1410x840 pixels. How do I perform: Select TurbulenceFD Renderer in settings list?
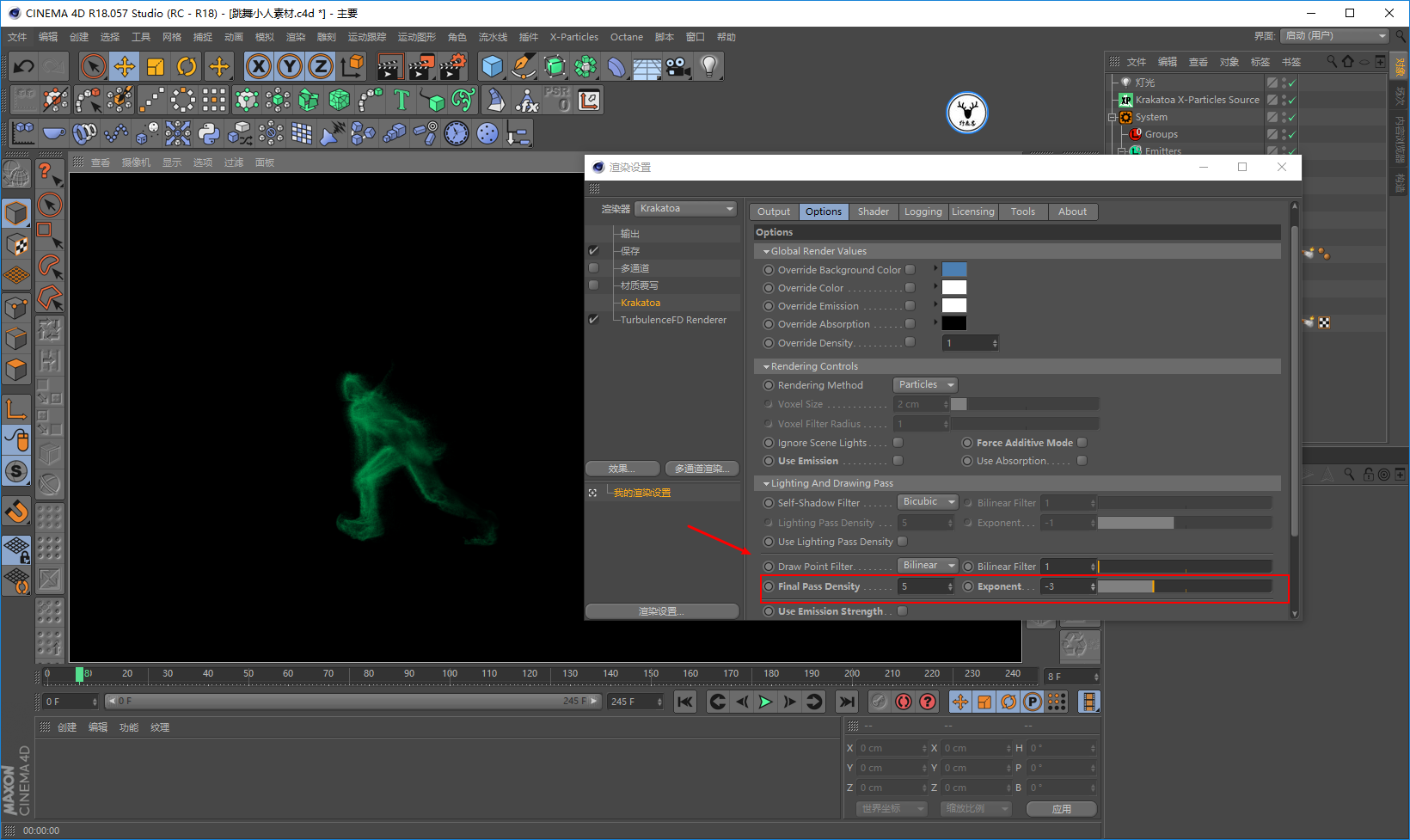click(x=673, y=320)
